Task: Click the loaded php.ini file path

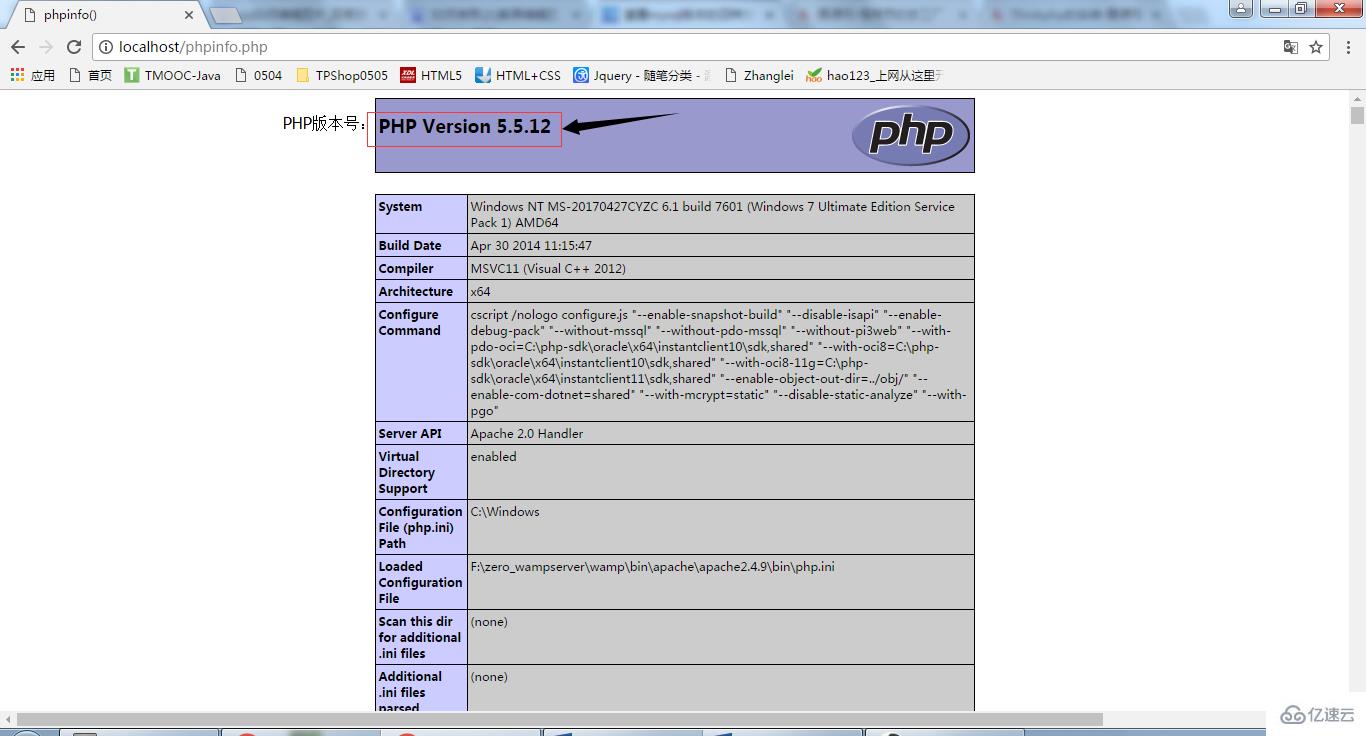Action: click(653, 567)
